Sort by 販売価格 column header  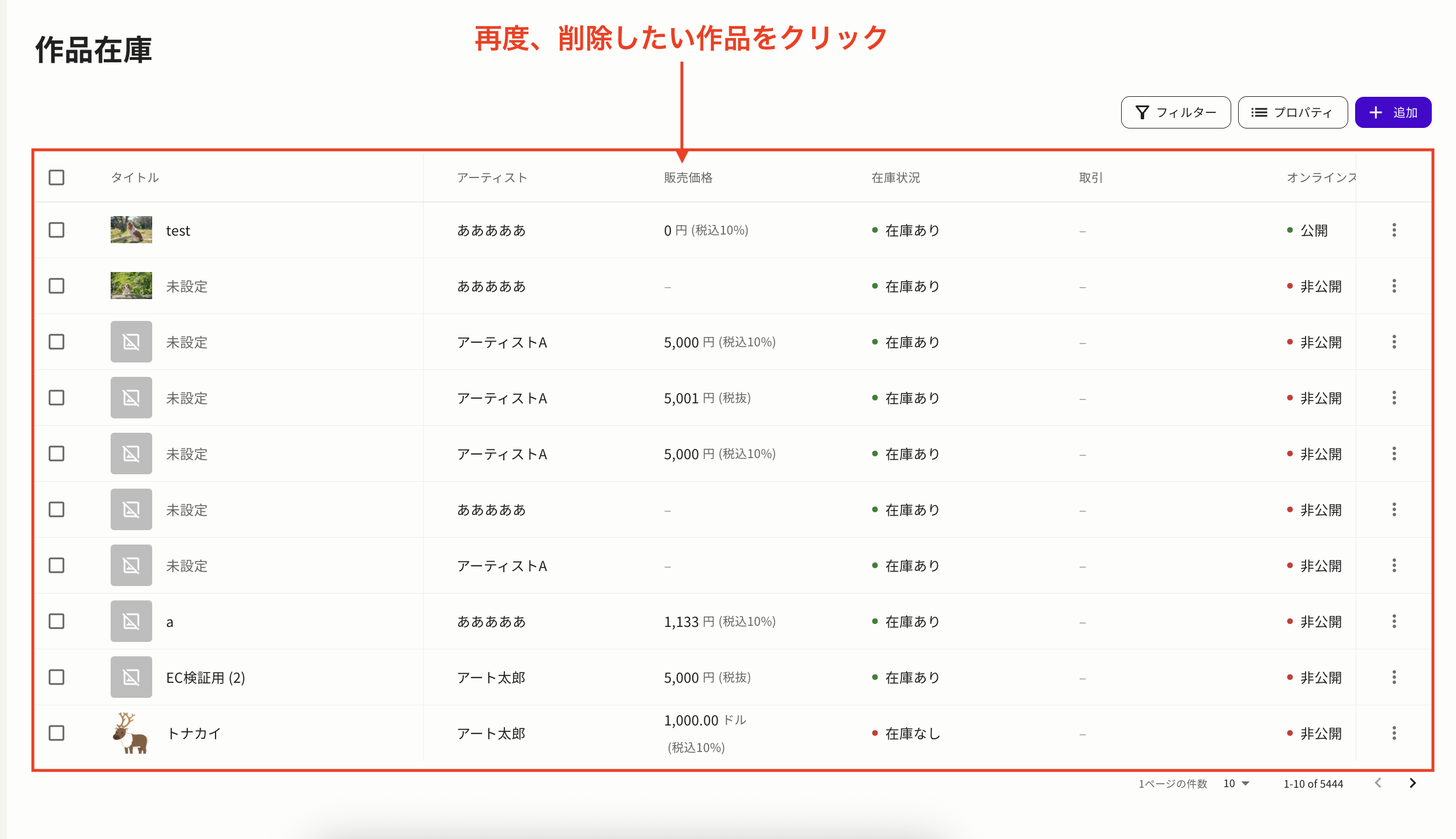688,177
